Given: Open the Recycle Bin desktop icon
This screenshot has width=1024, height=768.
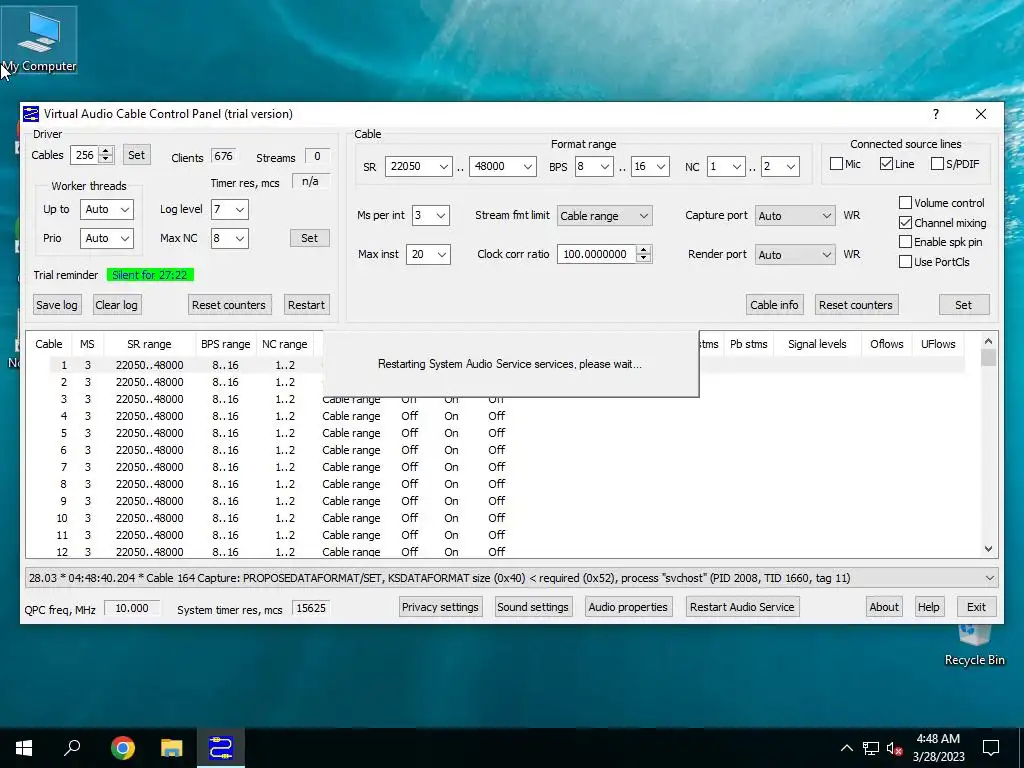Looking at the screenshot, I should point(974,645).
